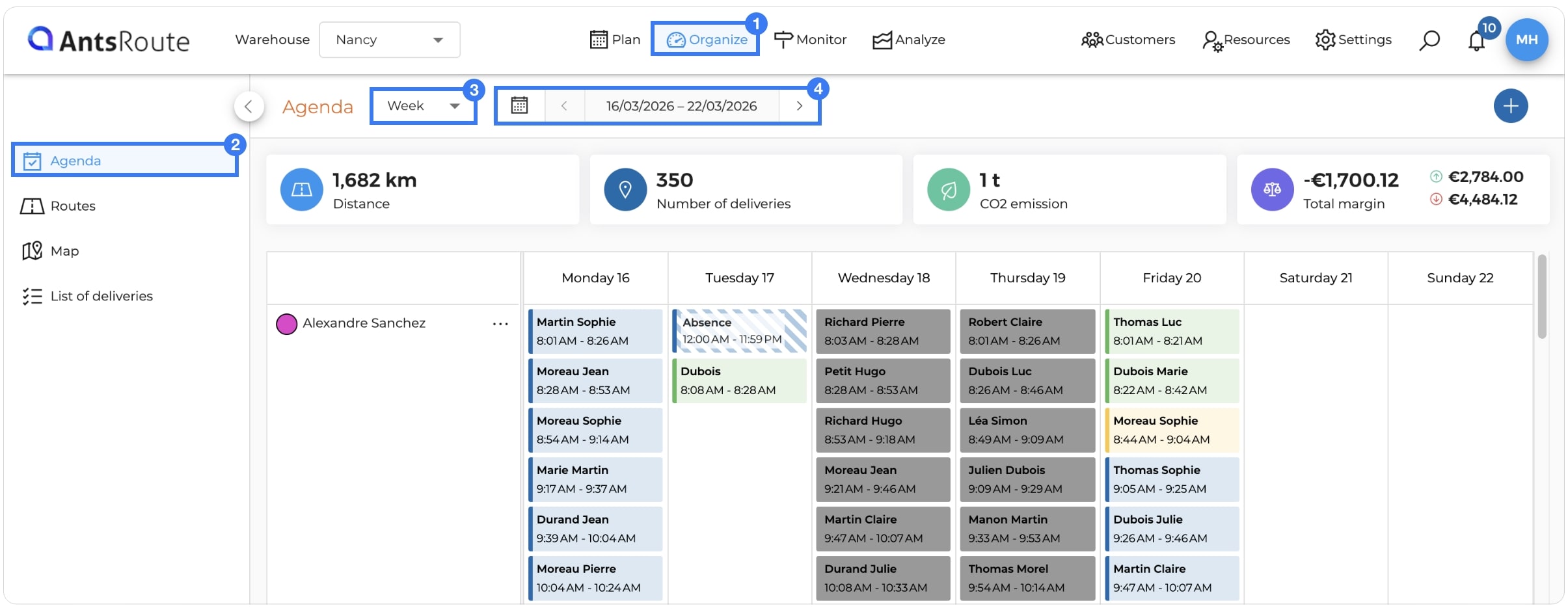
Task: Open the calendar date picker icon
Action: tap(519, 105)
